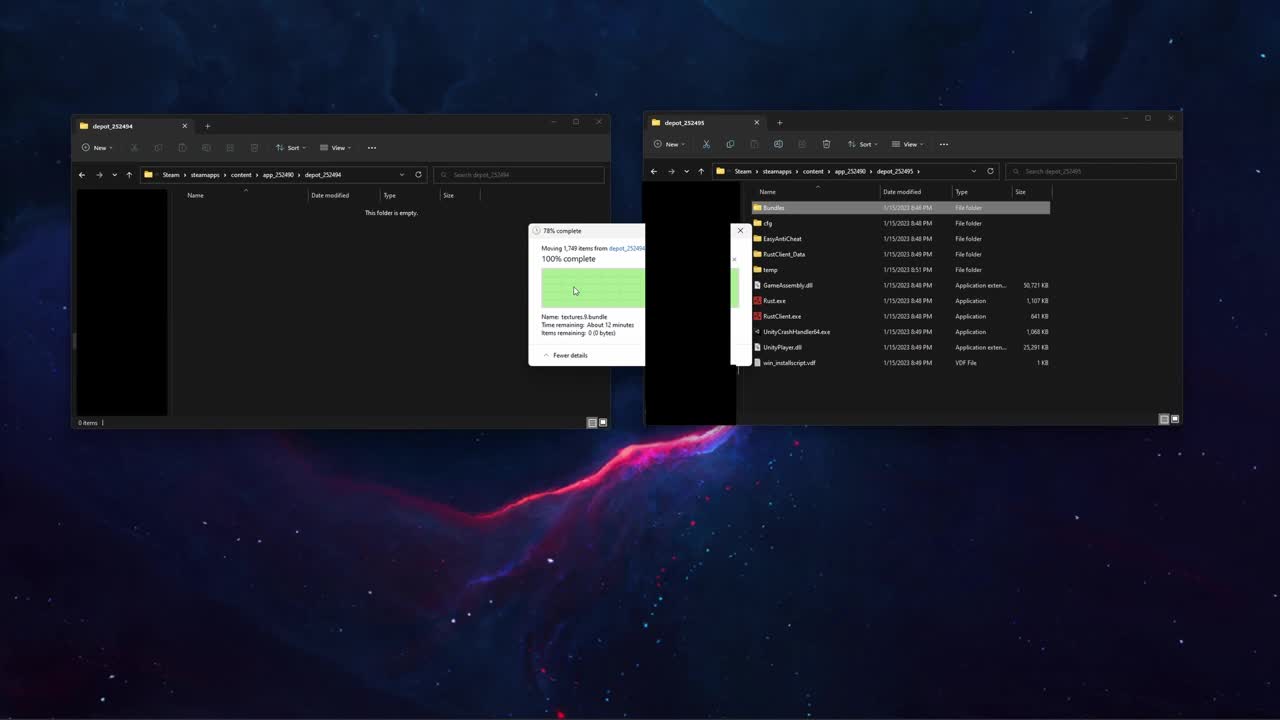Navigate back in the depot_252494 window
Screen dimensions: 1280x720
pos(82,175)
